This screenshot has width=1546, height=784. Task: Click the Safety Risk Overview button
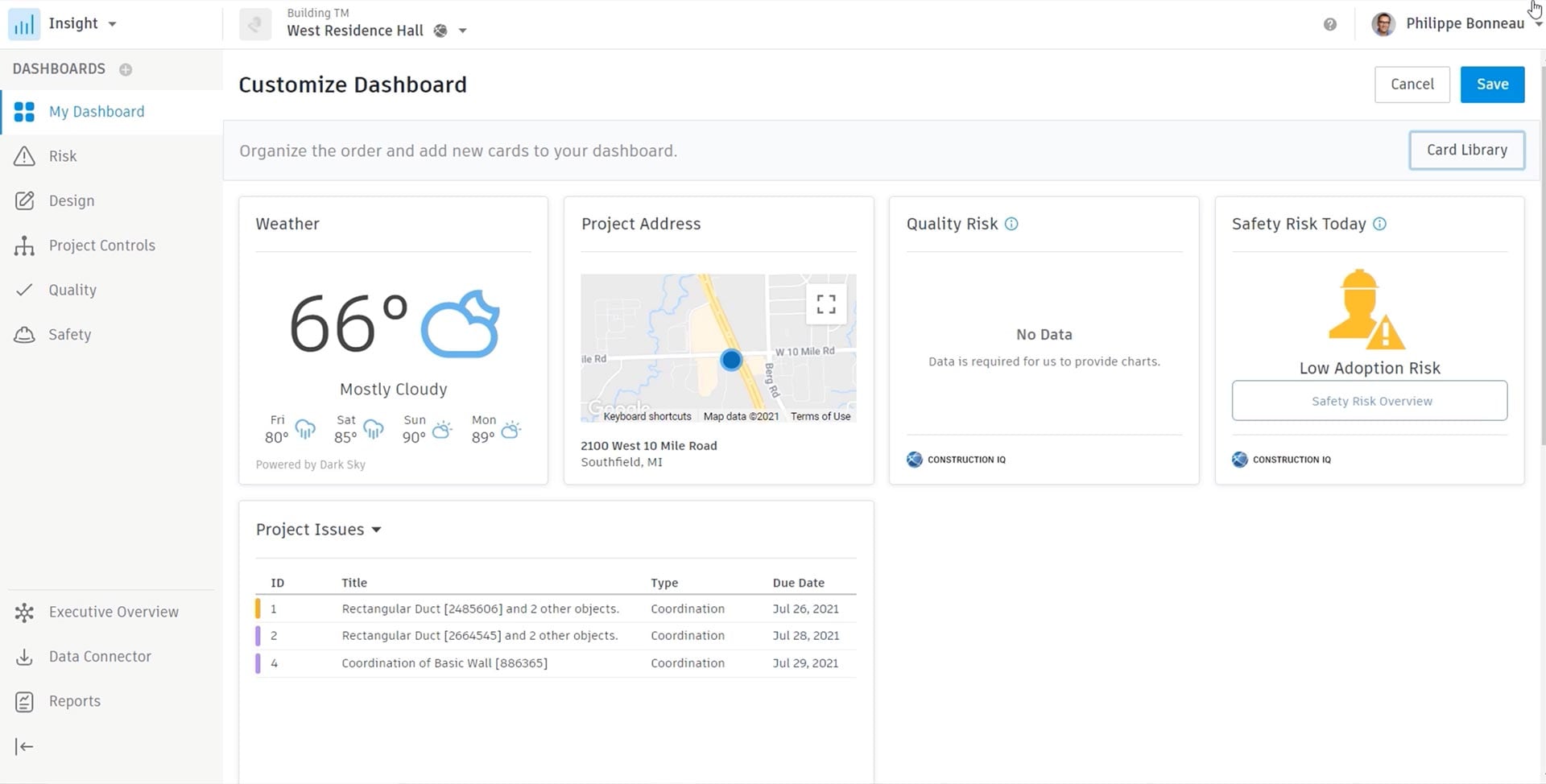[x=1369, y=401]
